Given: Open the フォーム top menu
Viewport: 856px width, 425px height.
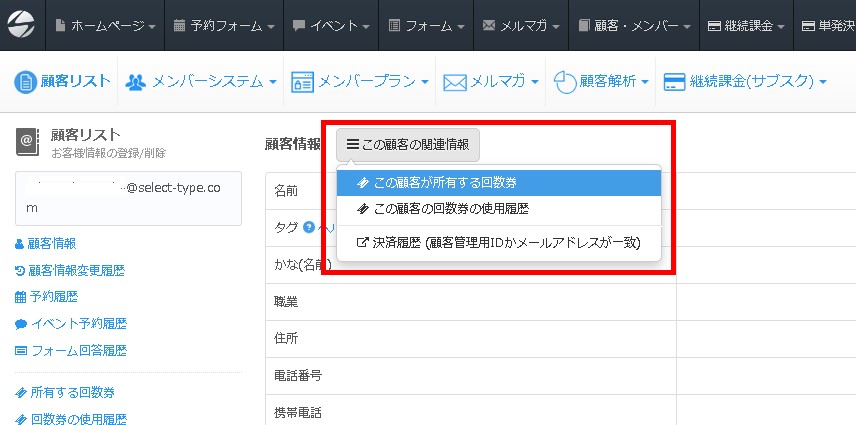Looking at the screenshot, I should pos(426,26).
